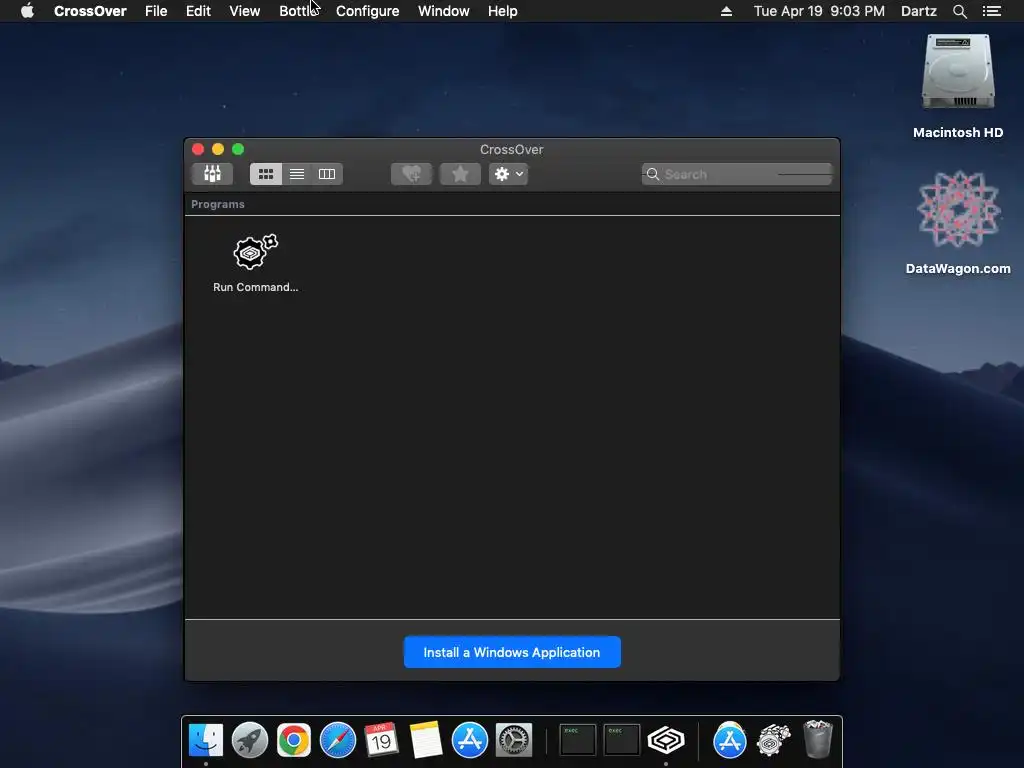Open the gear-shaped CrossOver item beside Trash

pos(773,740)
